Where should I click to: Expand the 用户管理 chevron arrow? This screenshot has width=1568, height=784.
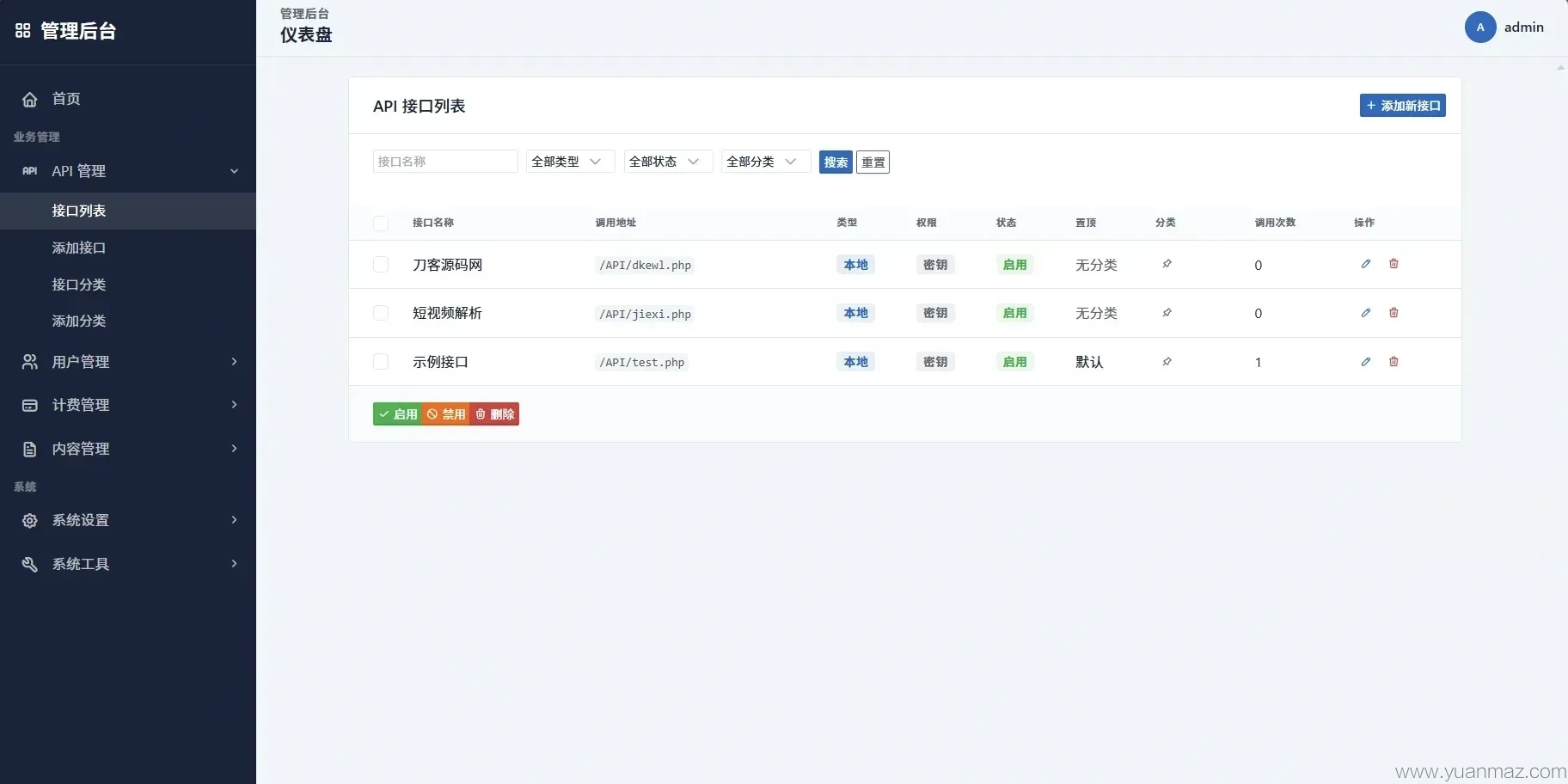click(234, 362)
